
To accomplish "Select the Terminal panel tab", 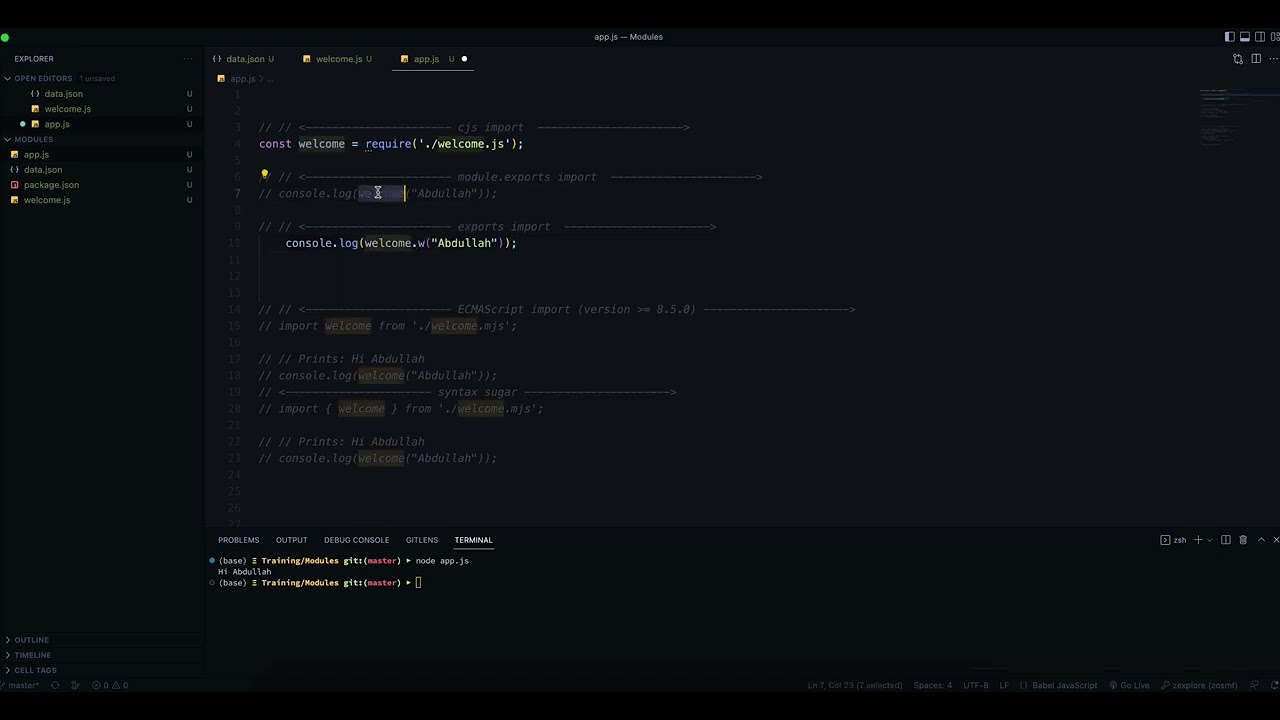I will point(473,540).
